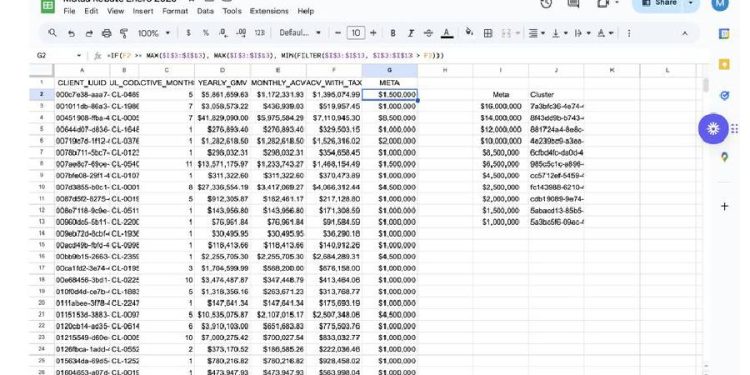Click the vertical scrollbar thumb
Viewport: 750px width, 375px height.
(706, 85)
